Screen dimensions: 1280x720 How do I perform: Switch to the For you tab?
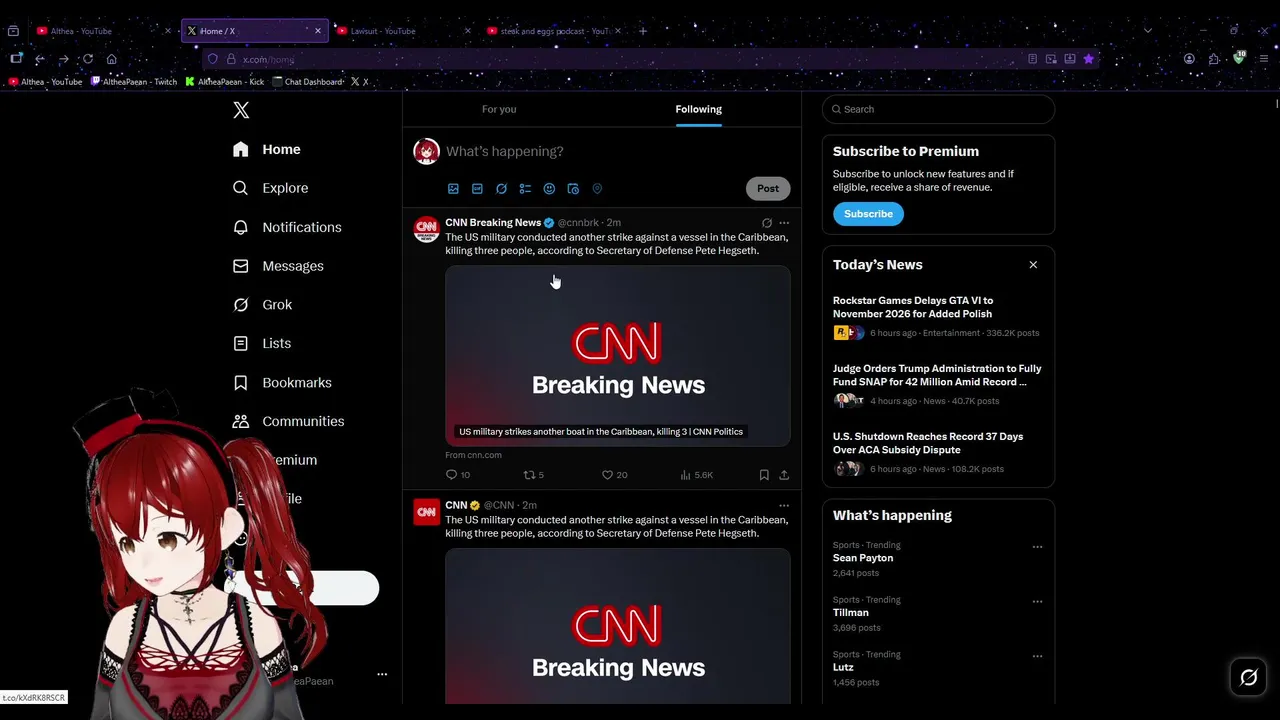click(499, 109)
